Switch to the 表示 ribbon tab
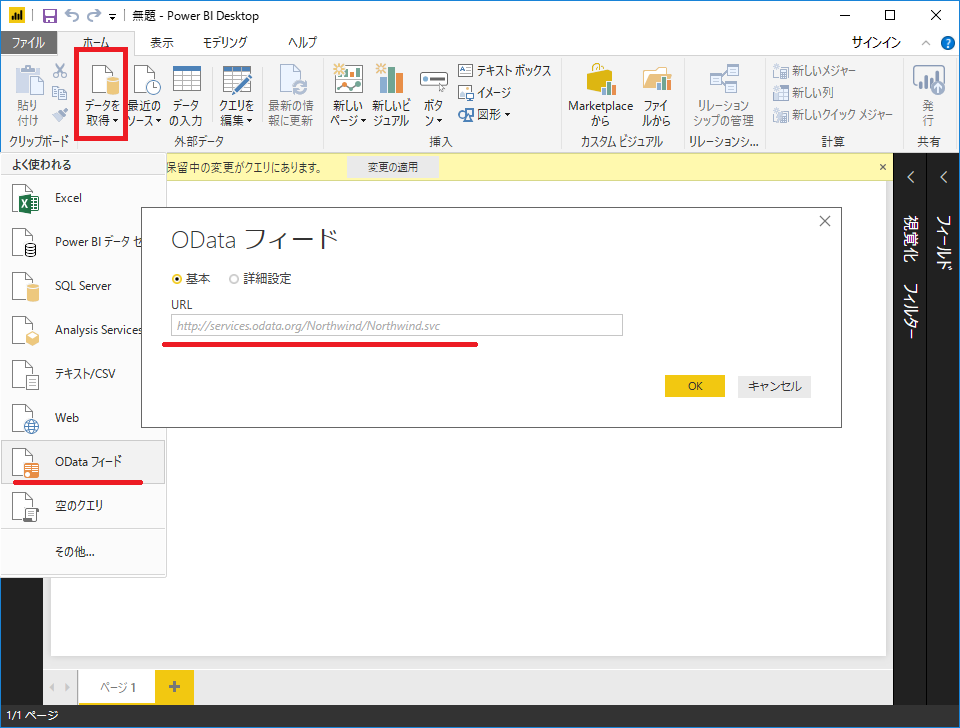960x728 pixels. (162, 42)
